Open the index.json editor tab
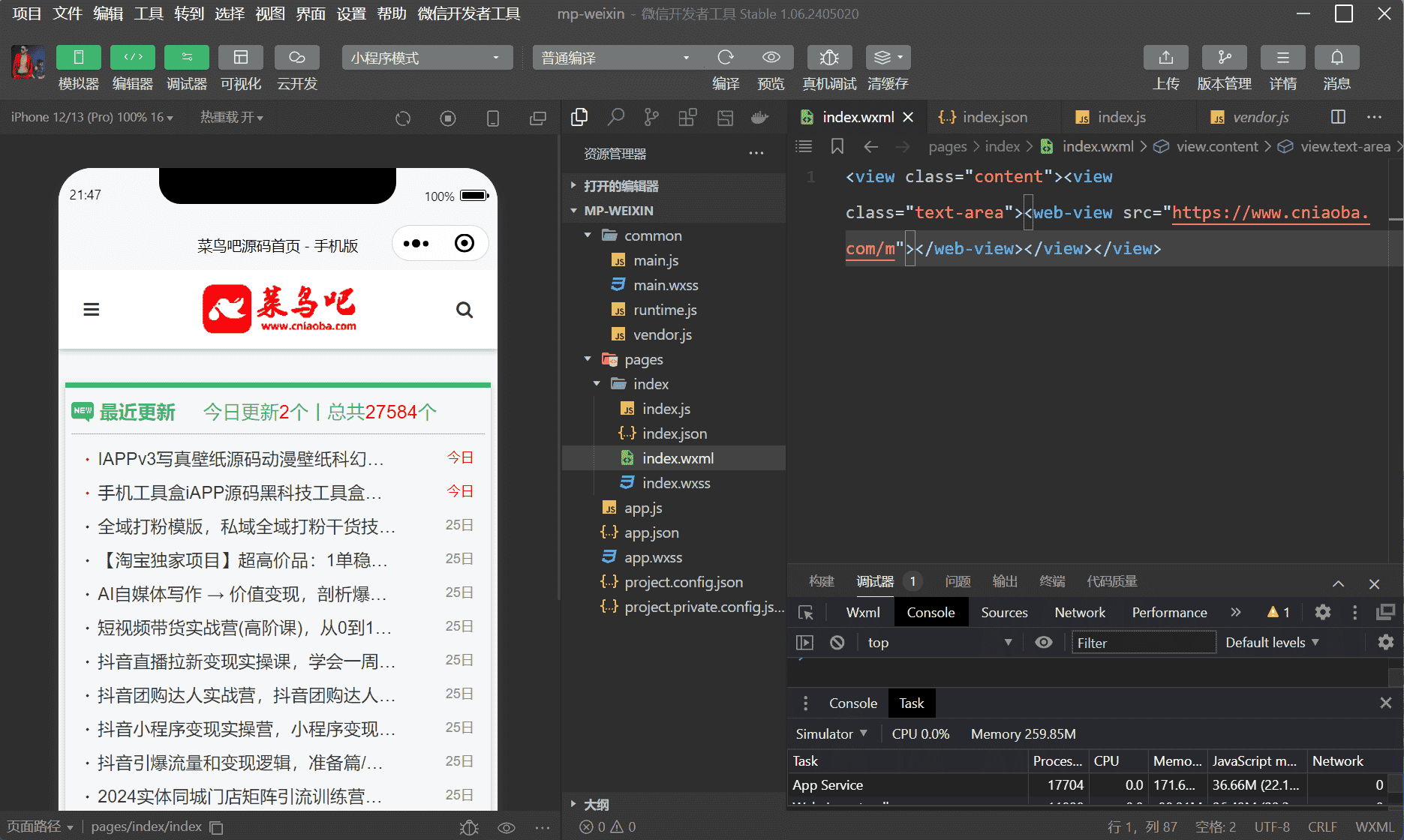 [x=994, y=117]
